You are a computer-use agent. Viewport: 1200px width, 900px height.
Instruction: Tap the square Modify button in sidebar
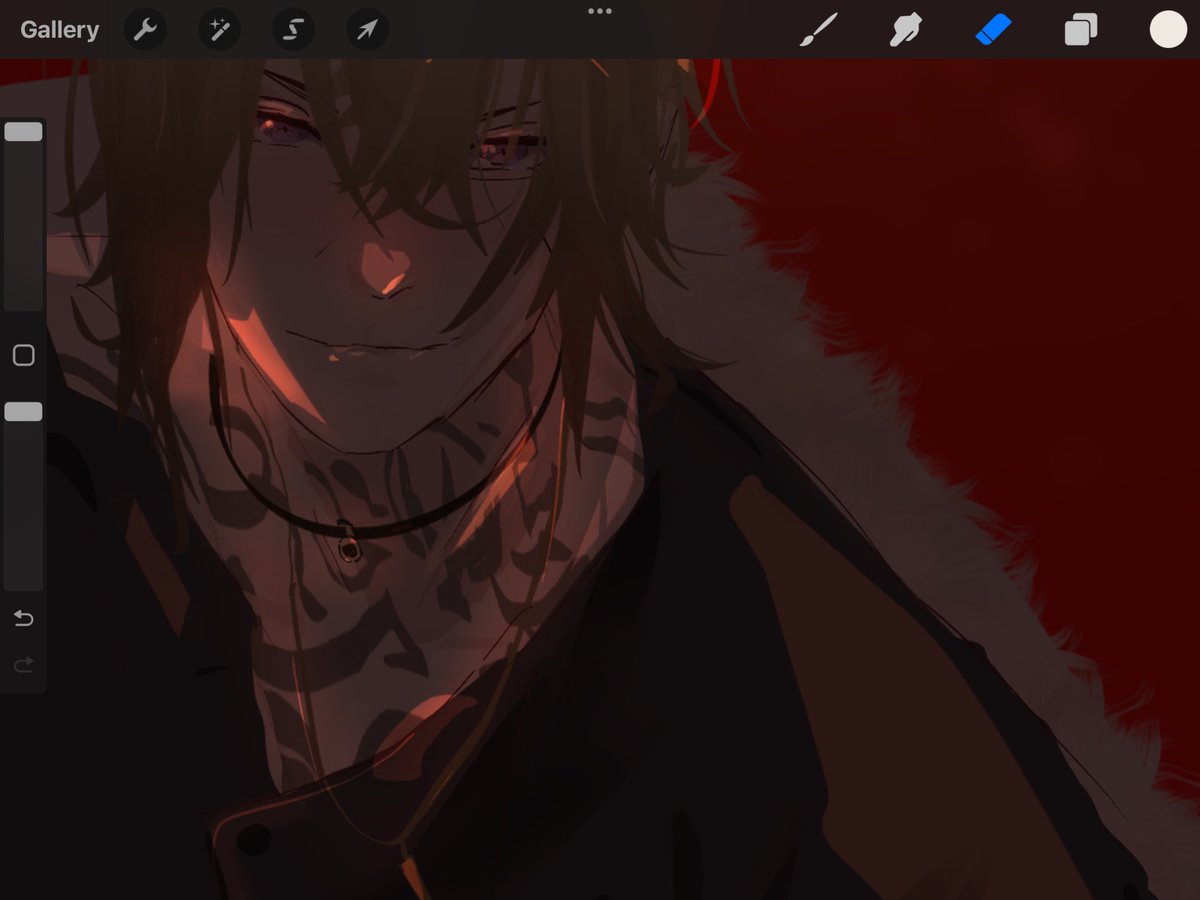point(24,355)
